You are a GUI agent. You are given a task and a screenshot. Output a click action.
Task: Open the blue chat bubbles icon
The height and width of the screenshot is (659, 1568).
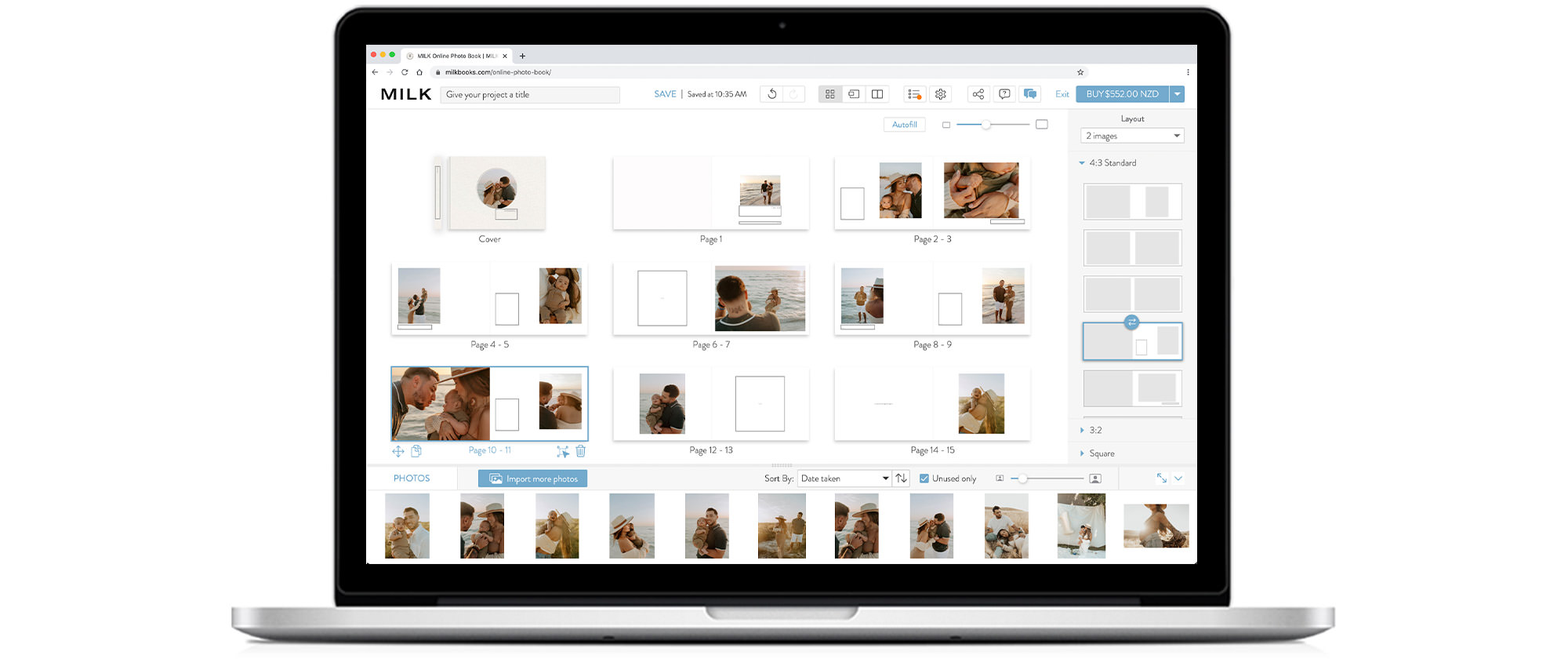(x=1030, y=94)
